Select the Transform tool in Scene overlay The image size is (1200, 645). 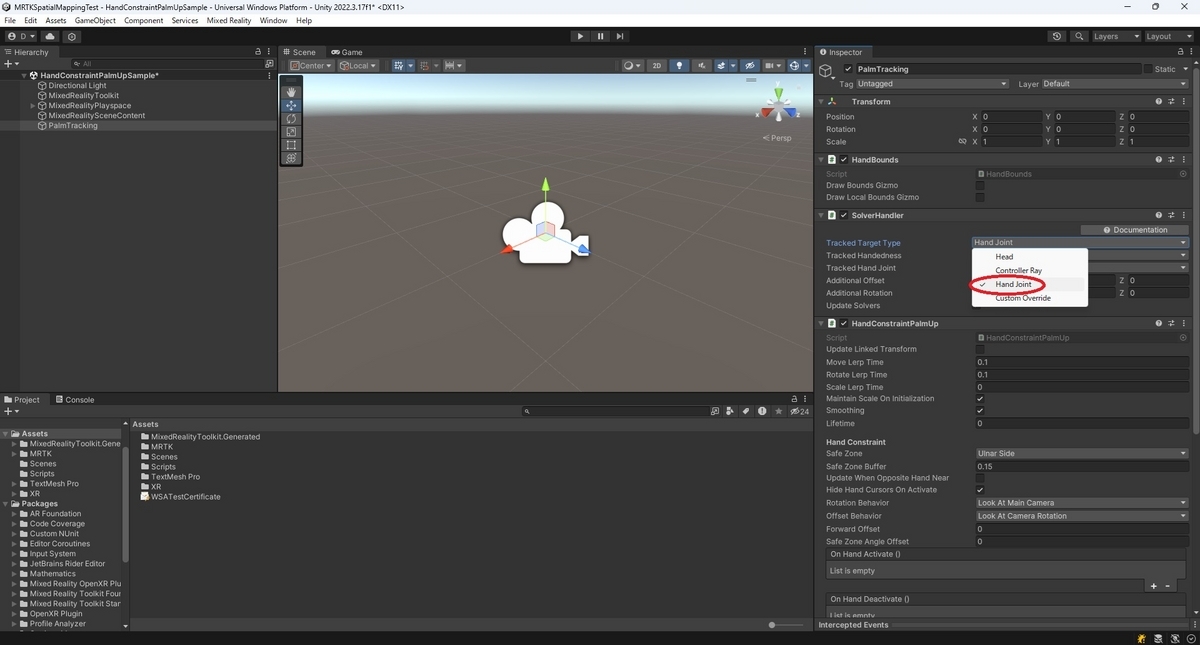tap(291, 158)
